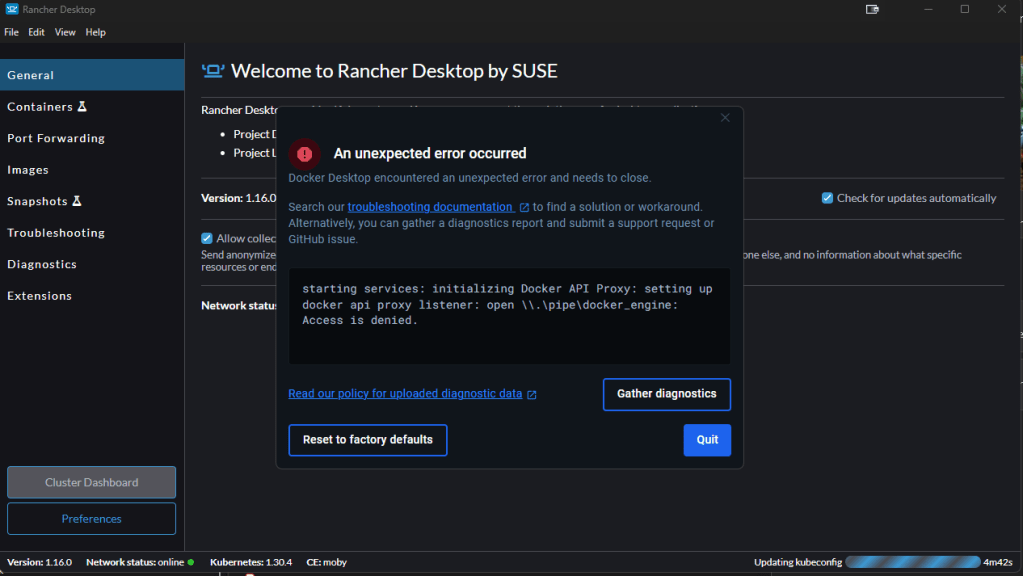Viewport: 1023px width, 576px height.
Task: Click the Welcome to Rancher Desktop by SUSE heading
Action: (394, 71)
